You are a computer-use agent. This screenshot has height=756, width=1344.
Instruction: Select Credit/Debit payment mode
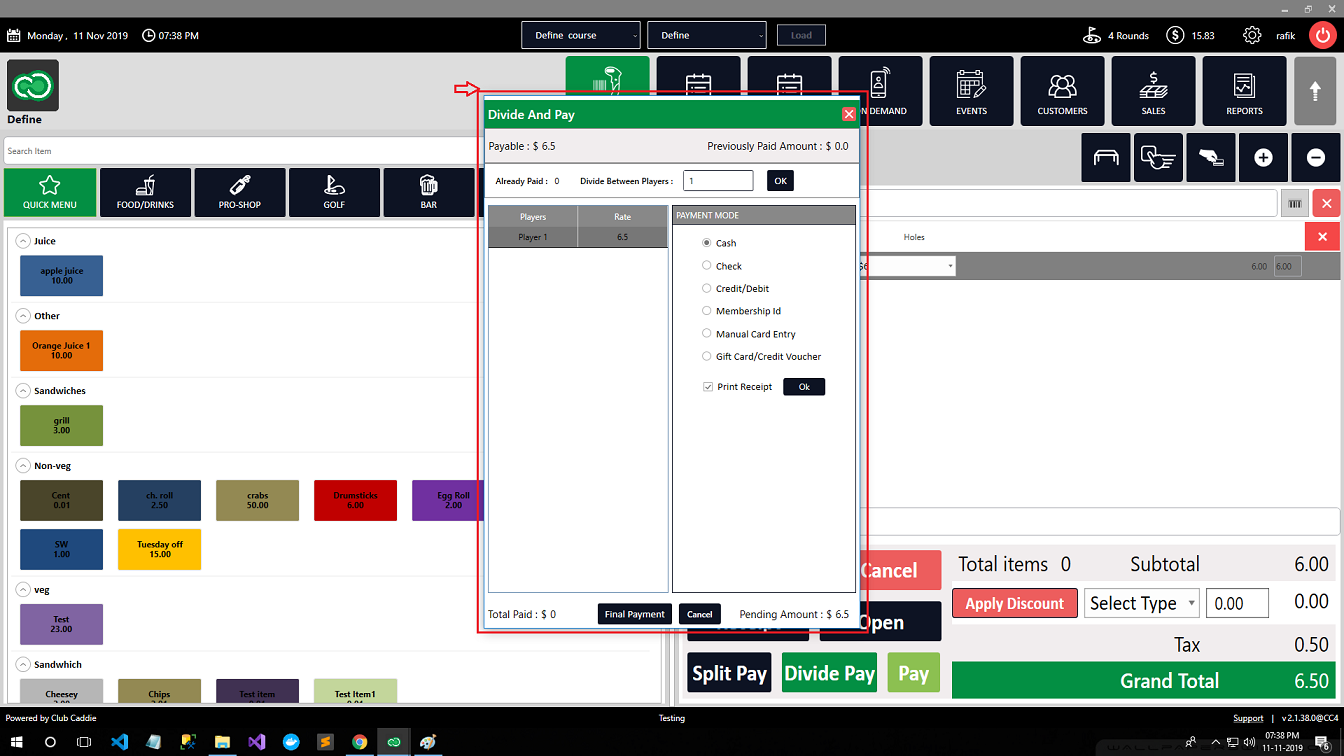[707, 288]
